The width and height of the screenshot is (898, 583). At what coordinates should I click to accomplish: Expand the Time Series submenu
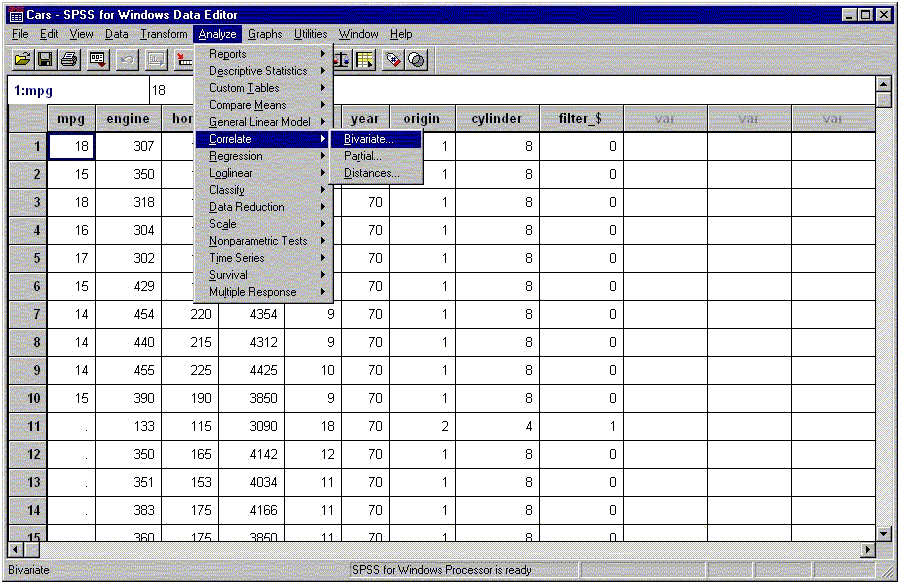point(262,258)
